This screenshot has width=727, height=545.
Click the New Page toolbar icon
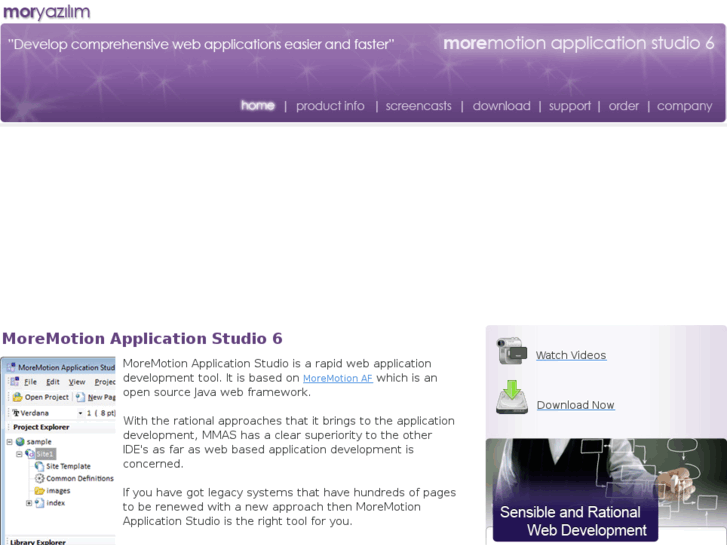[80, 397]
